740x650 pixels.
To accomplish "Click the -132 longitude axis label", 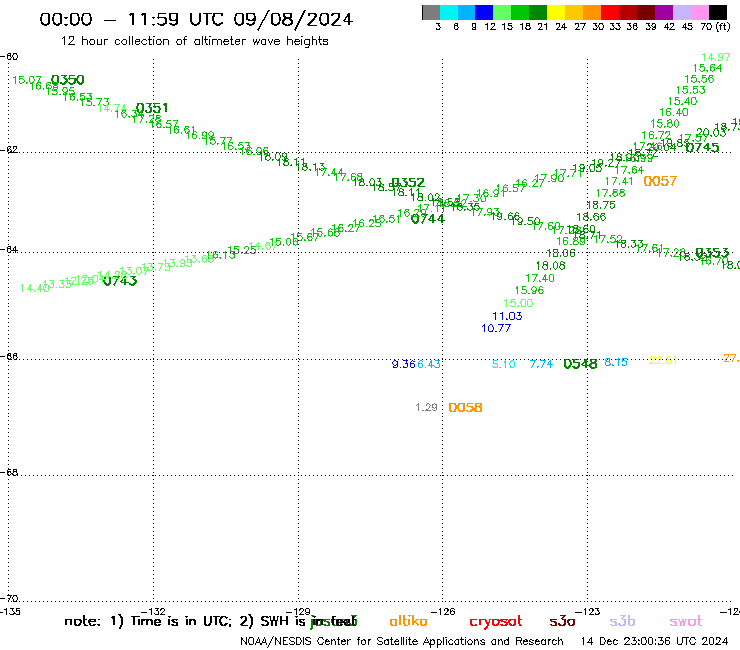I will pos(153,612).
